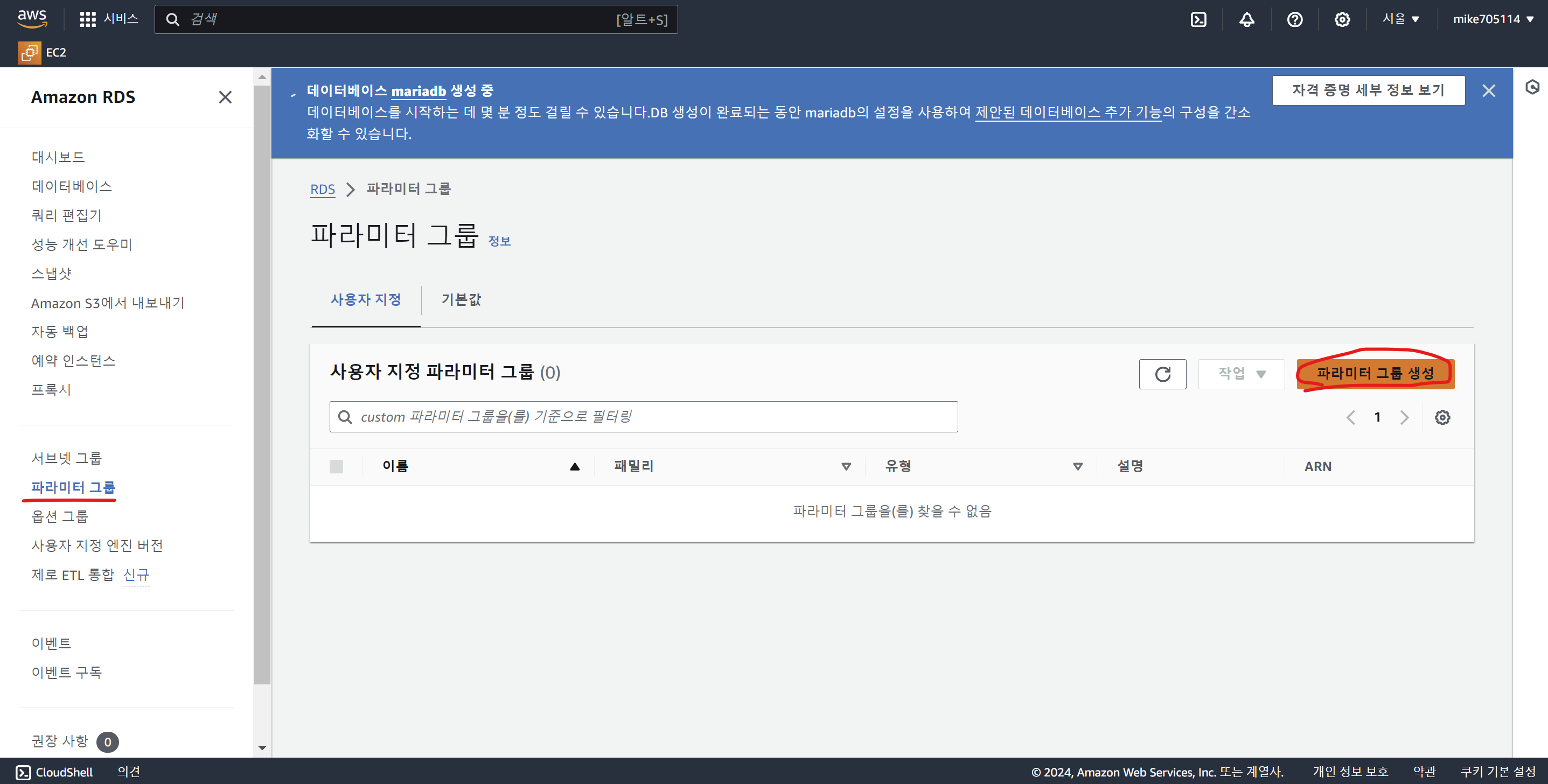The width and height of the screenshot is (1548, 784).
Task: Filter by 패밀리 column dropdown arrow
Action: 846,466
